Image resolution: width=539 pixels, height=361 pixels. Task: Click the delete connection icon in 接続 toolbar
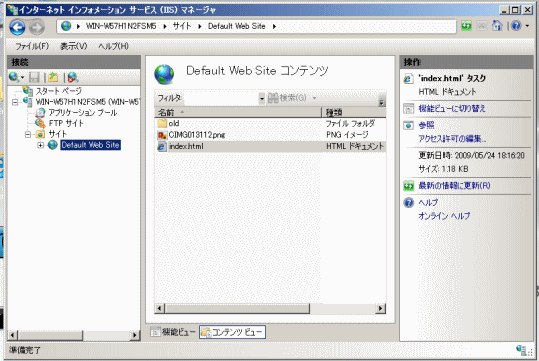(x=73, y=77)
